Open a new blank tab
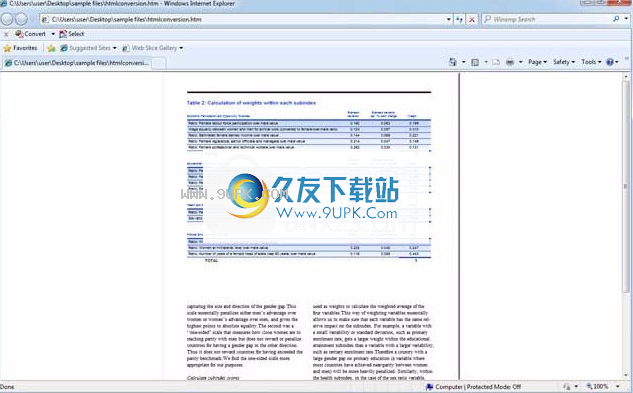 [x=159, y=63]
